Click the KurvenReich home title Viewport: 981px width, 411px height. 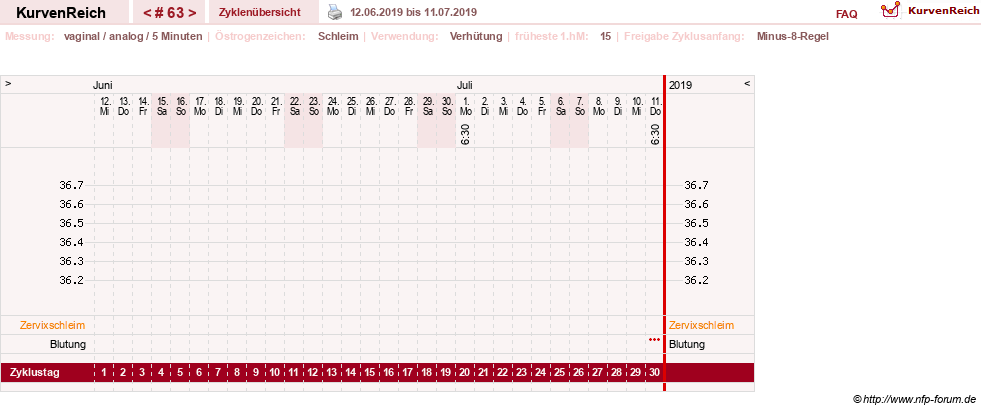tap(61, 13)
